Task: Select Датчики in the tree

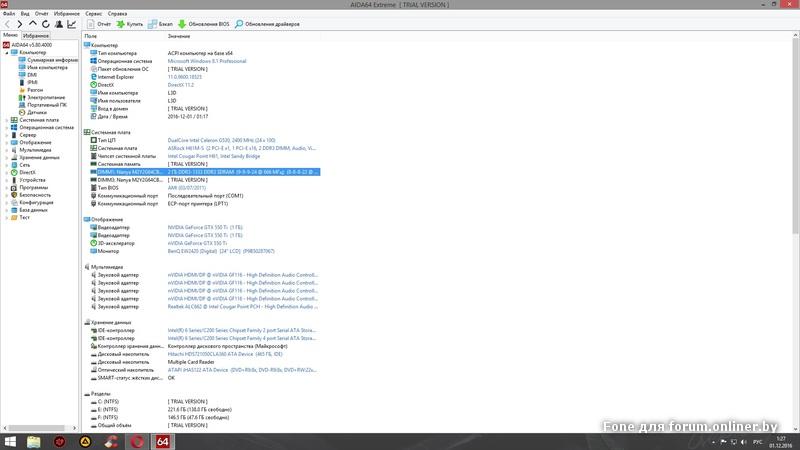Action: pyautogui.click(x=33, y=112)
